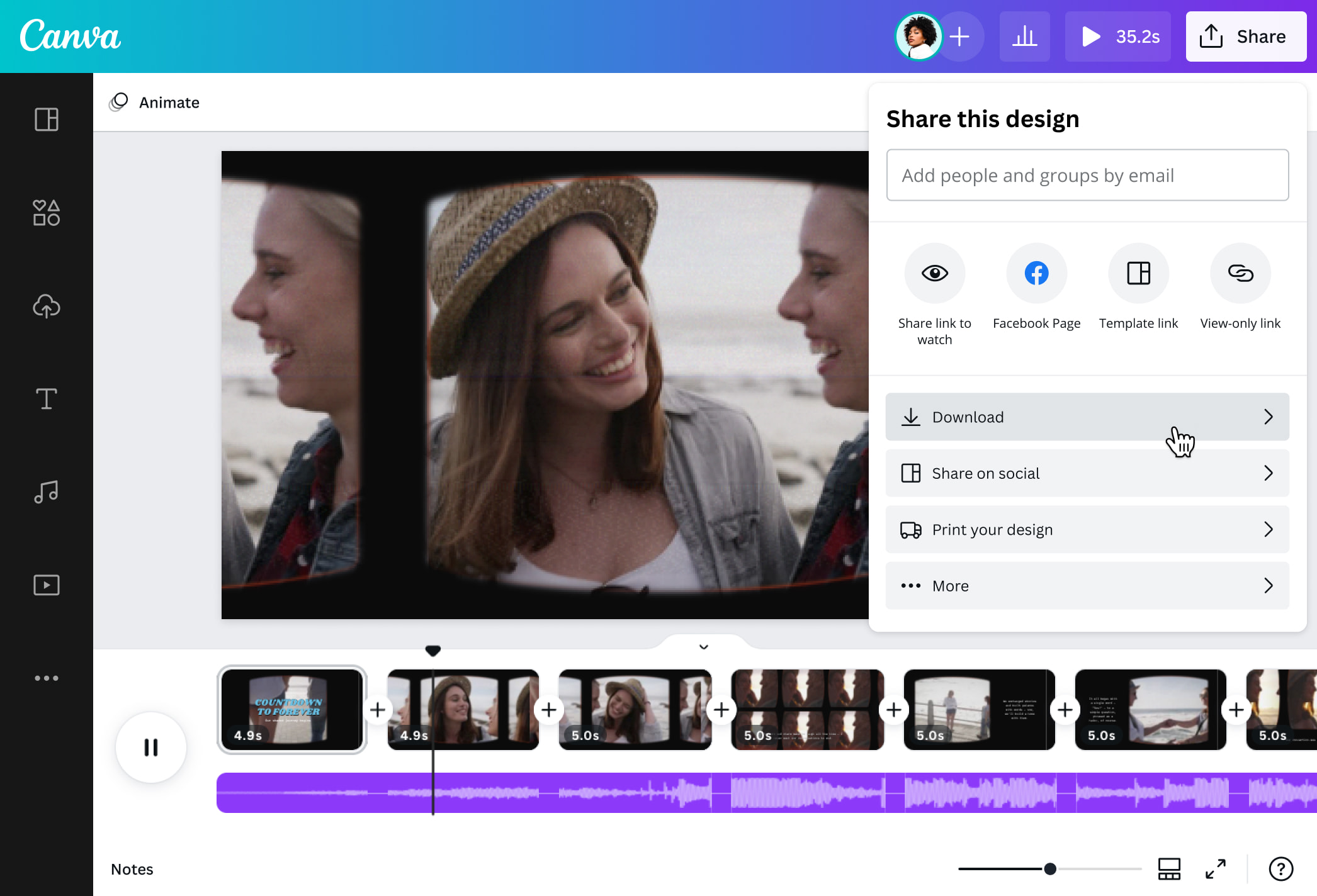Open the Elements panel
The width and height of the screenshot is (1317, 896).
[x=46, y=213]
